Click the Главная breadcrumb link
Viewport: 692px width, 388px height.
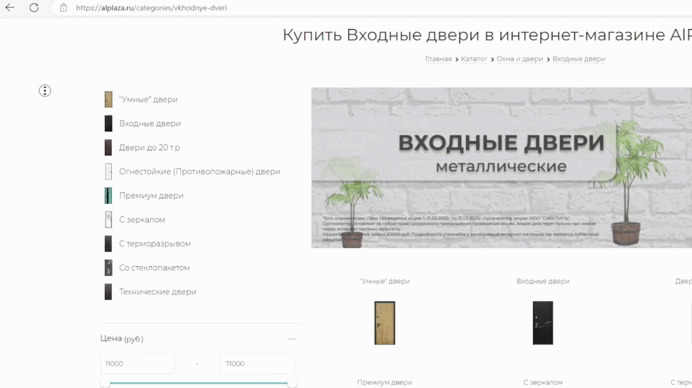coord(438,59)
